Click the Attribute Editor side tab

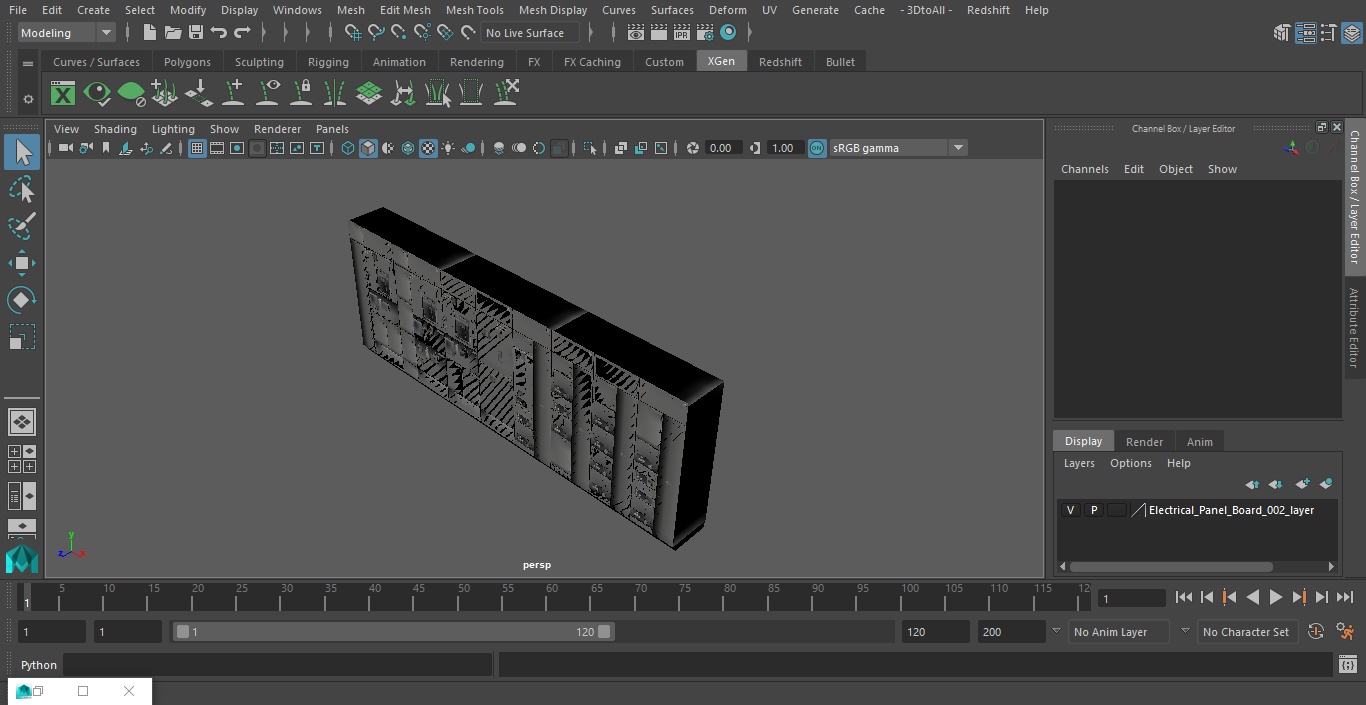[1354, 328]
